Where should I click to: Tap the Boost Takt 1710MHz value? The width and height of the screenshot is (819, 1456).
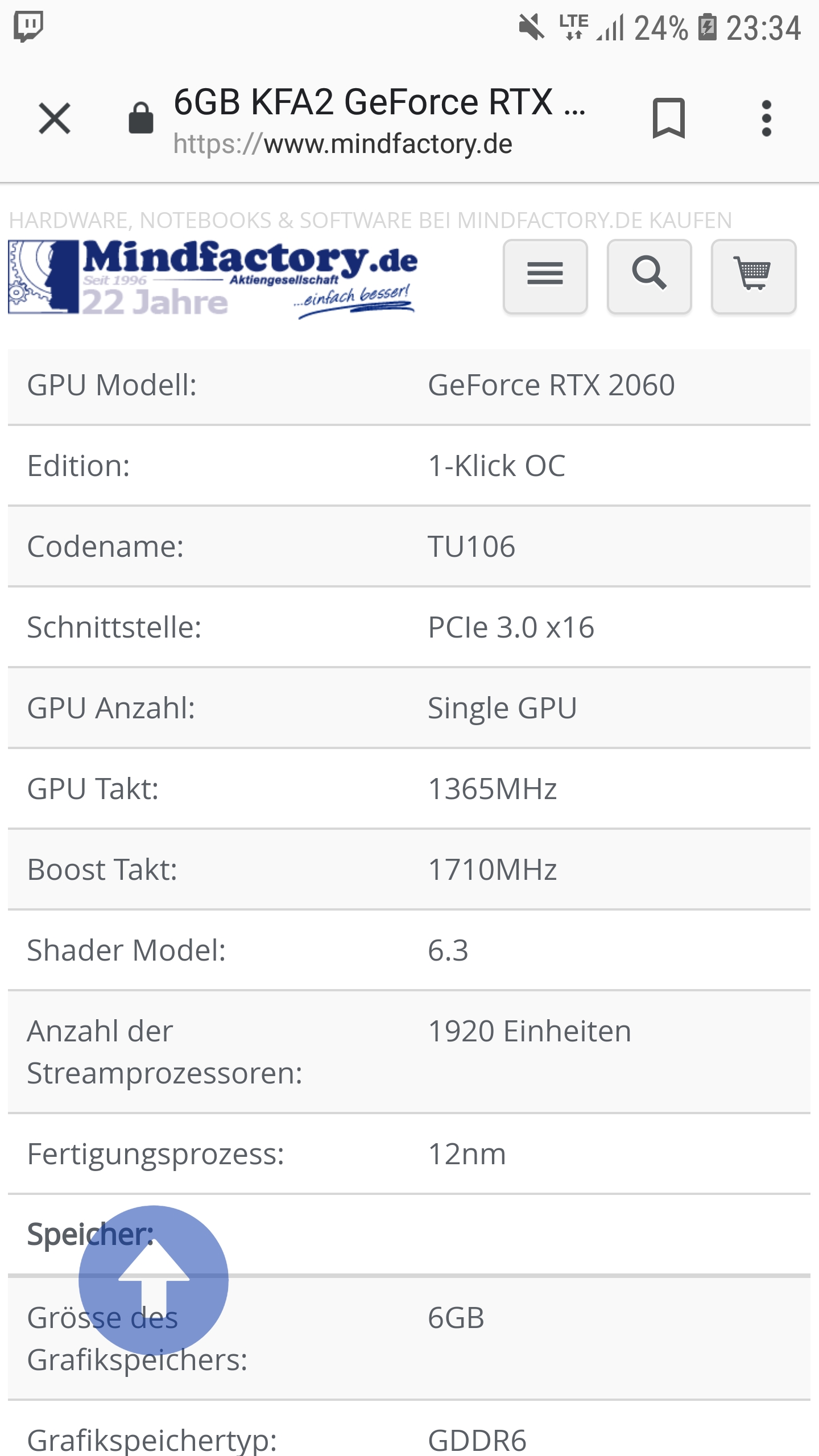[x=492, y=868]
